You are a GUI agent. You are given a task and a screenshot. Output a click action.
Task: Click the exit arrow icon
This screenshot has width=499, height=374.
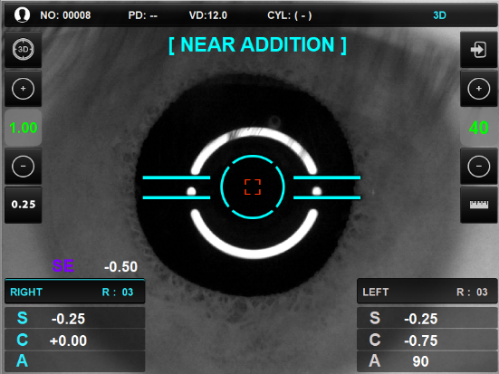click(x=479, y=50)
